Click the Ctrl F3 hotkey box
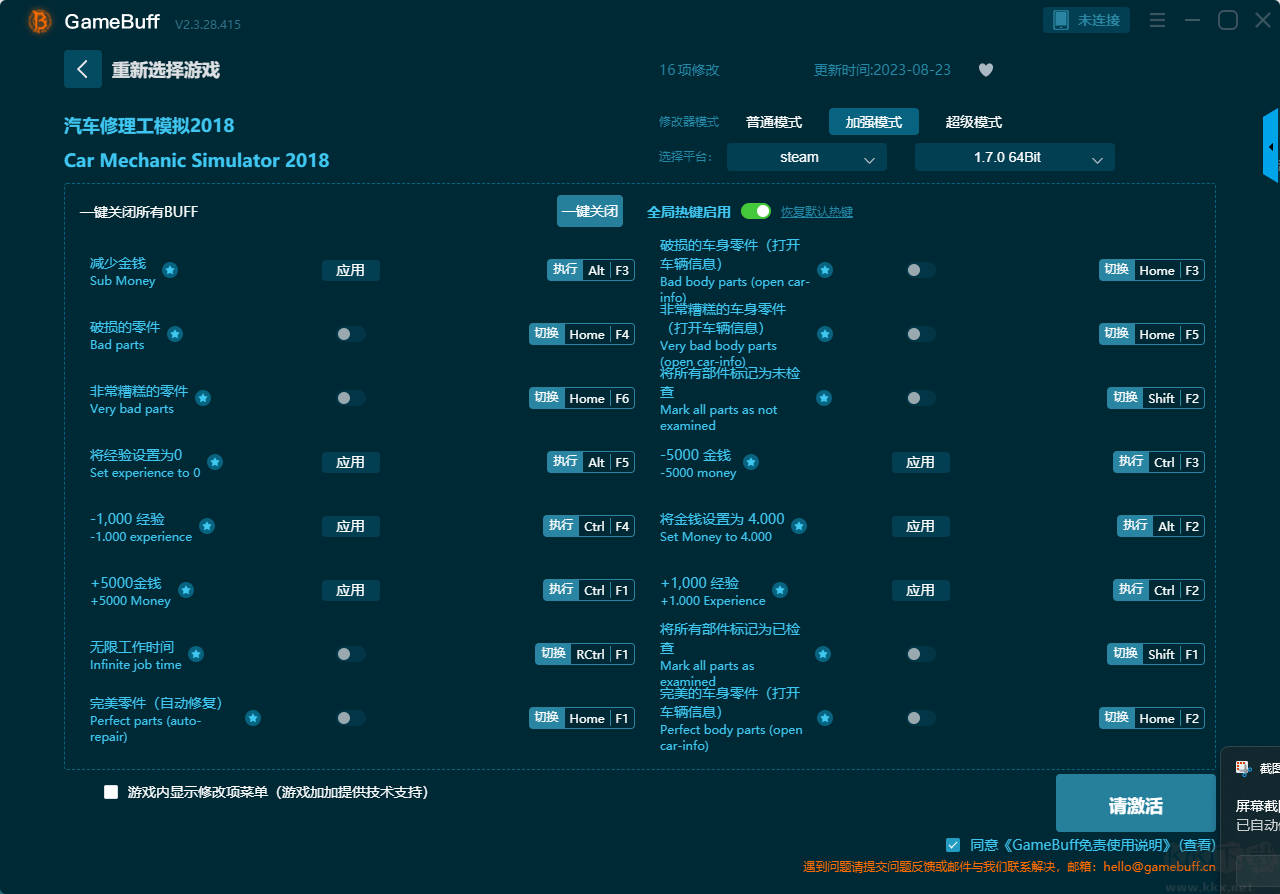The width and height of the screenshot is (1280, 894). click(x=1159, y=462)
